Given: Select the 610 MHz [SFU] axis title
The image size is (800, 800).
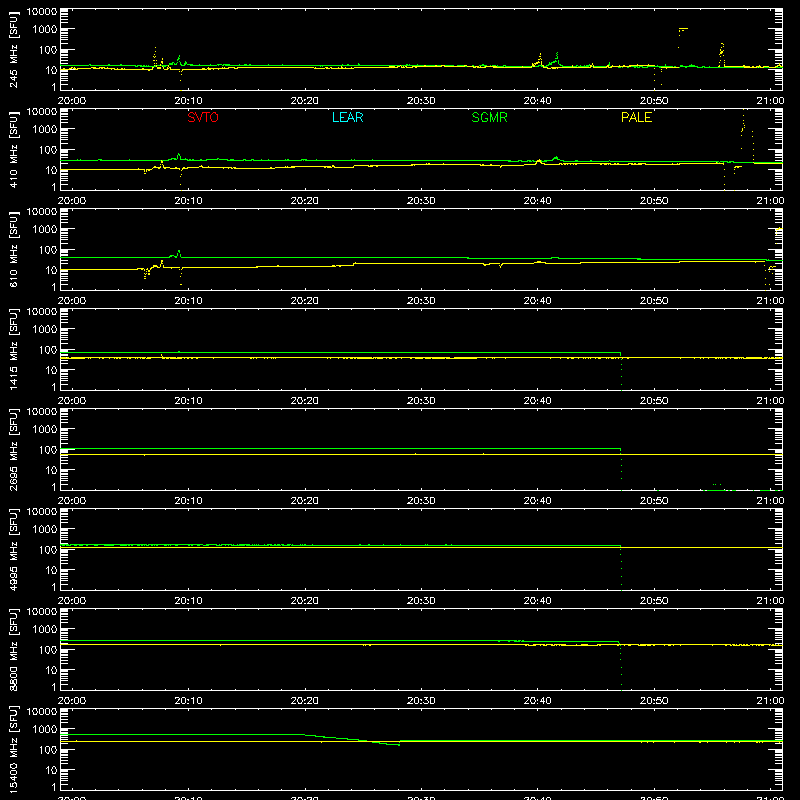Looking at the screenshot, I should pos(13,249).
